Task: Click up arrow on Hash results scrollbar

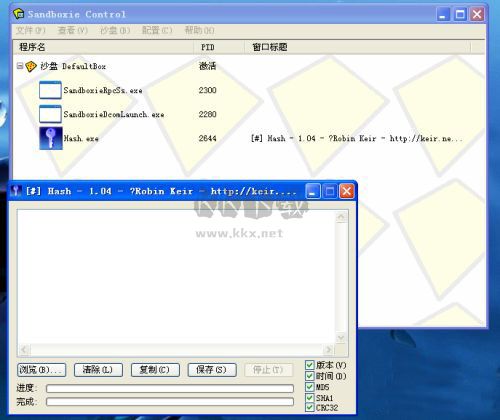Action: click(x=341, y=217)
